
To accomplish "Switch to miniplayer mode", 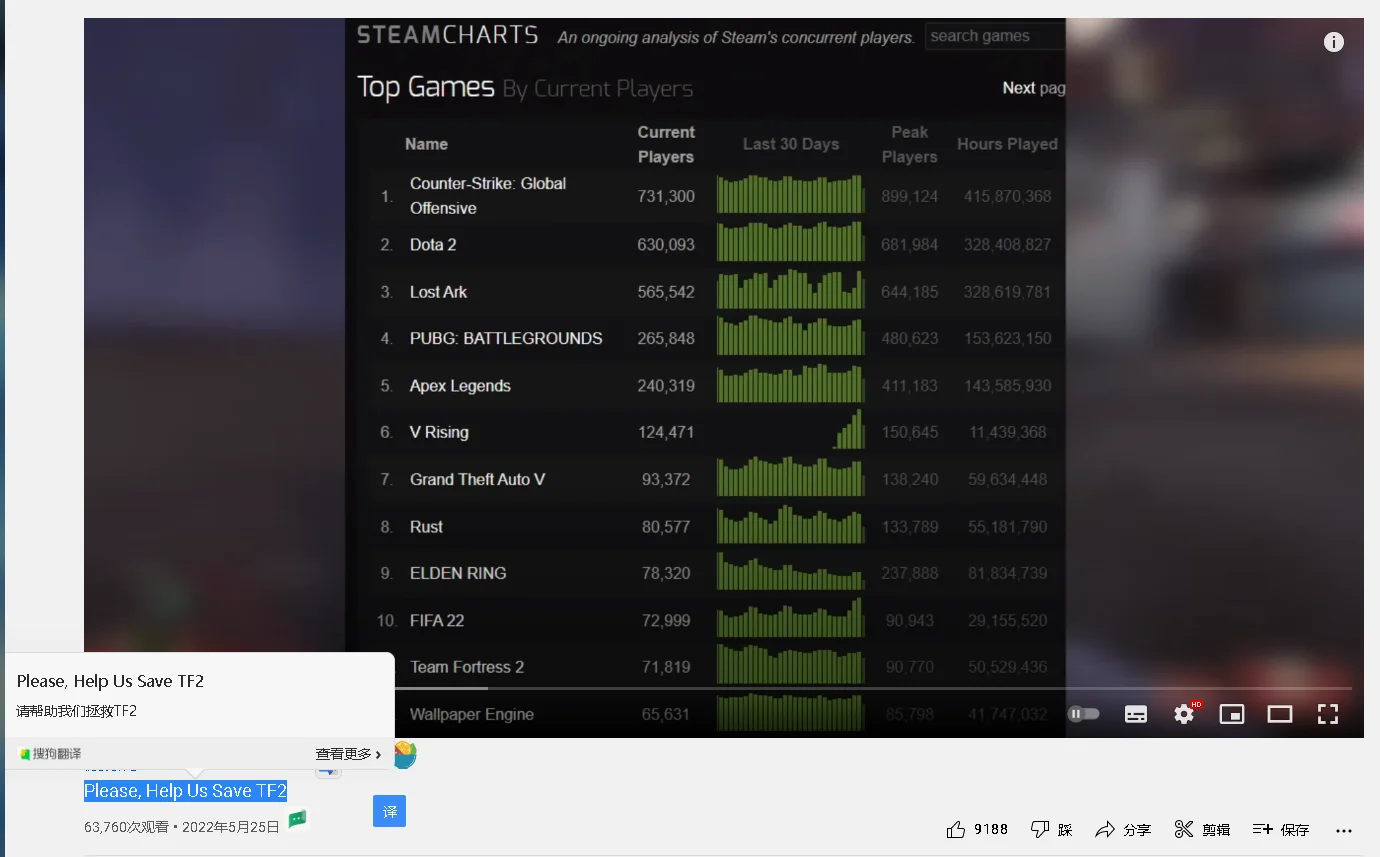I will 1232,714.
